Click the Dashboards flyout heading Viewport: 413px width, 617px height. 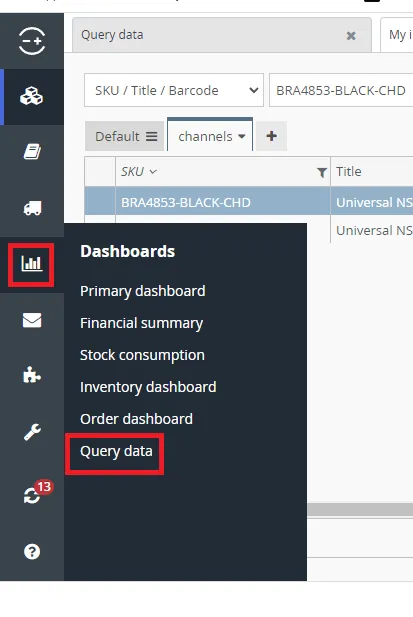click(x=127, y=251)
